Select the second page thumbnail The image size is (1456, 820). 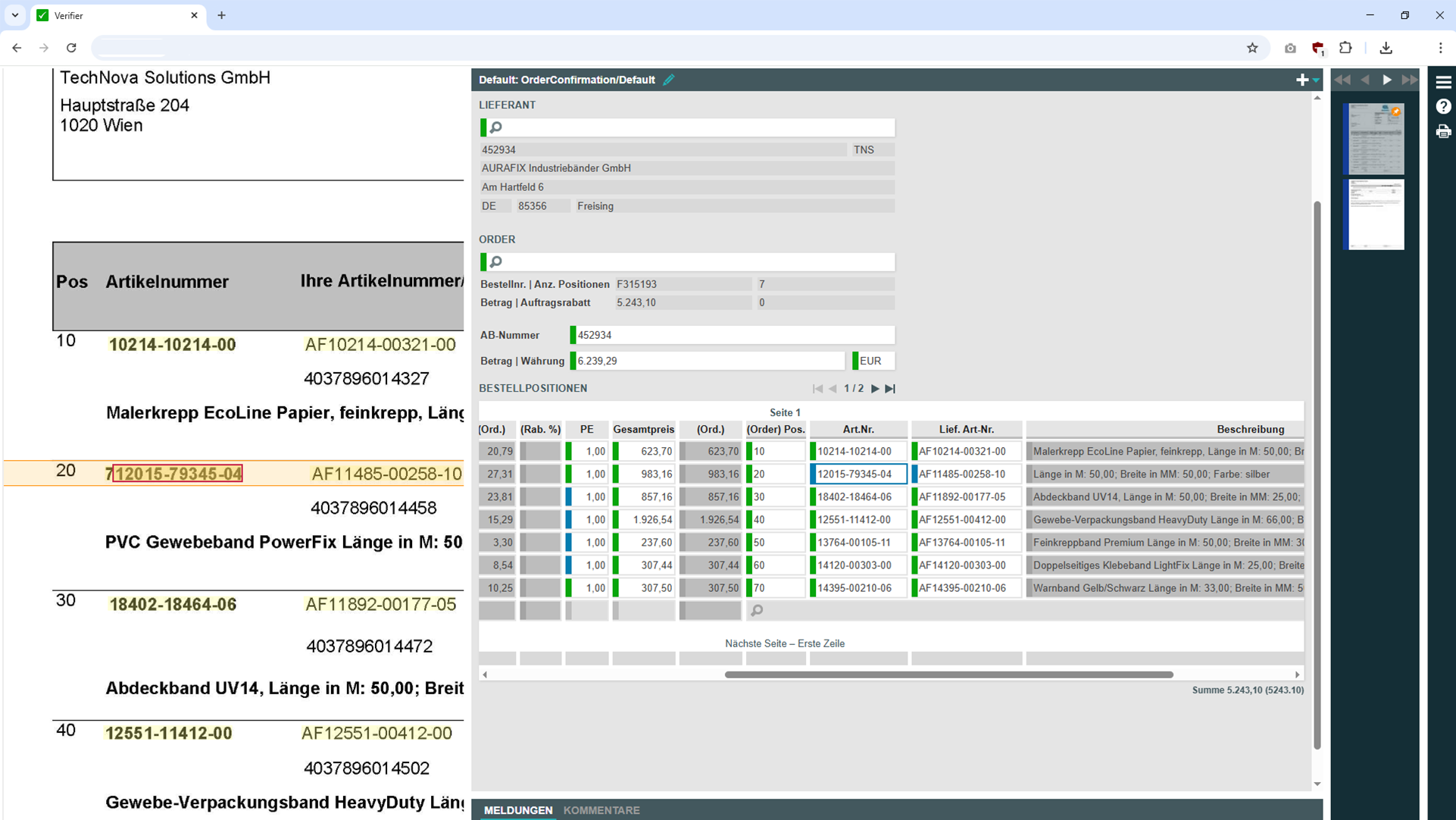tap(1376, 214)
